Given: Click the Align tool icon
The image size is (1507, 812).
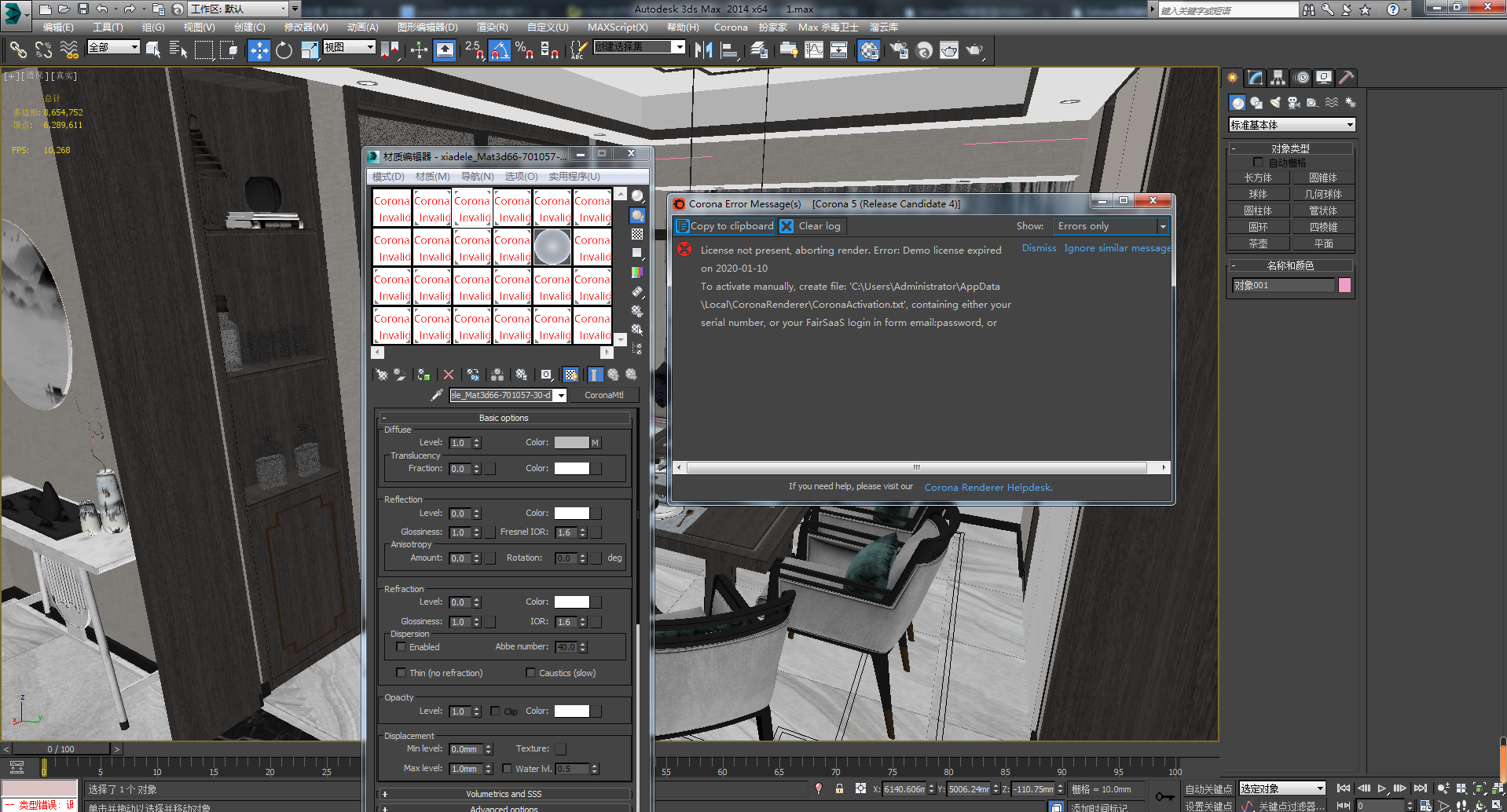Looking at the screenshot, I should tap(730, 50).
